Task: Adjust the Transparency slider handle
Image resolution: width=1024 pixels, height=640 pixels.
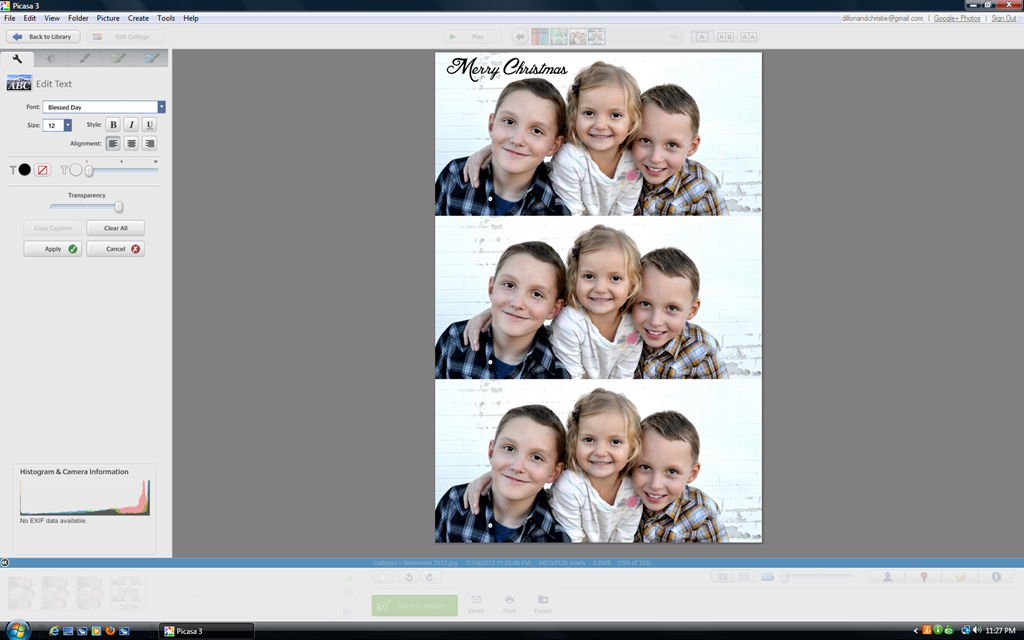Action: (119, 207)
